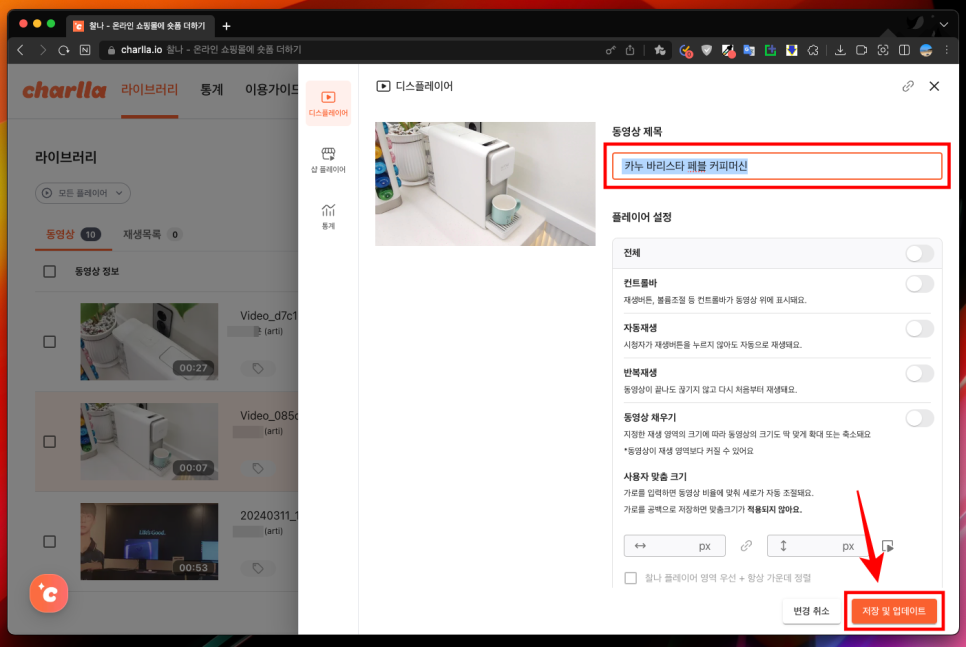Open the 이용가이드 nav item
The width and height of the screenshot is (966, 647).
[x=271, y=90]
